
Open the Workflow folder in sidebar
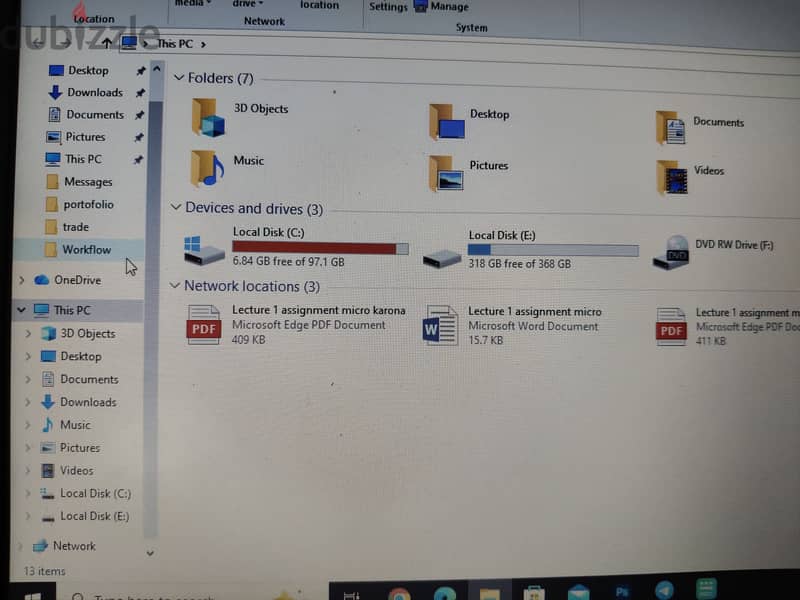click(86, 249)
